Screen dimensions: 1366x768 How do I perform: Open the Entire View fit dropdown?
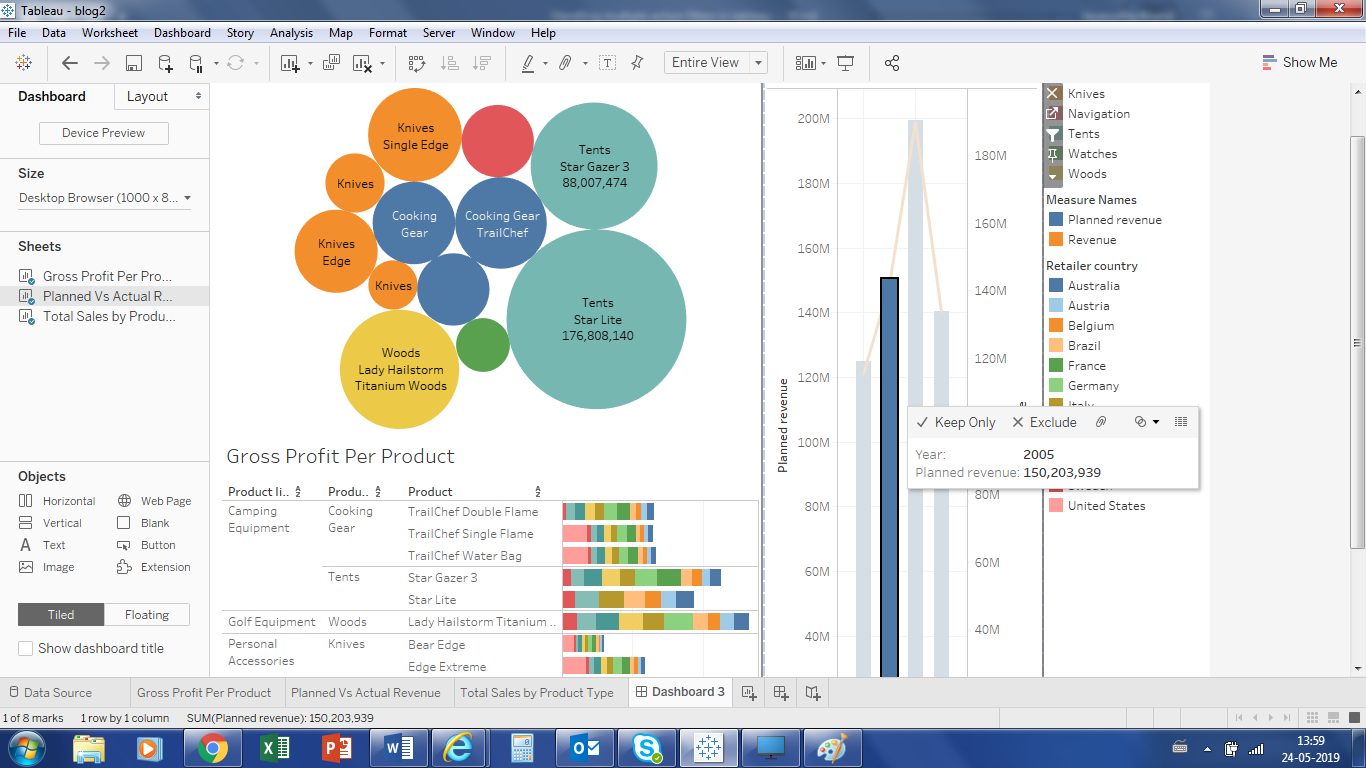757,62
